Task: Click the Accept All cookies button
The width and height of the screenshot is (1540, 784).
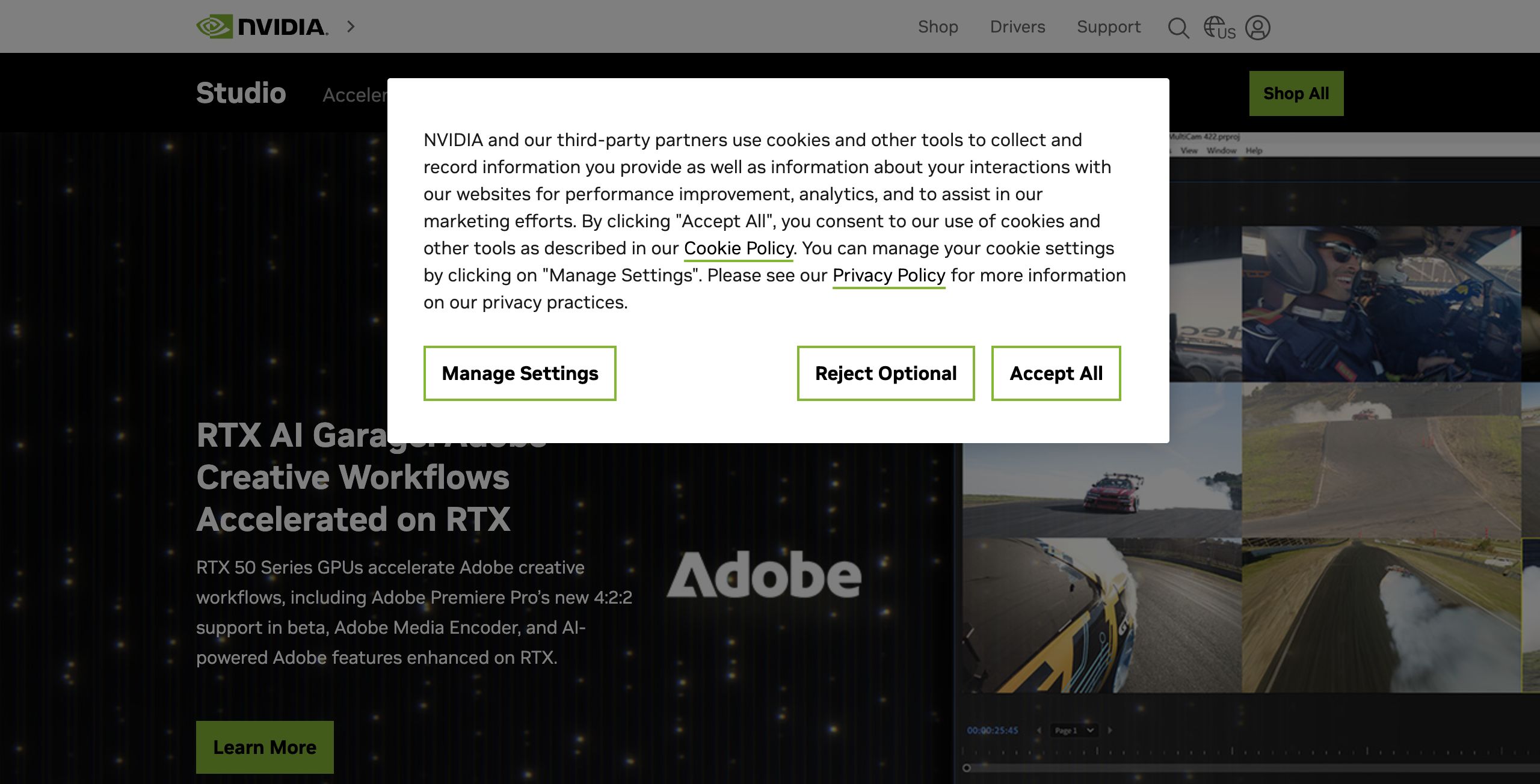Action: click(1056, 373)
